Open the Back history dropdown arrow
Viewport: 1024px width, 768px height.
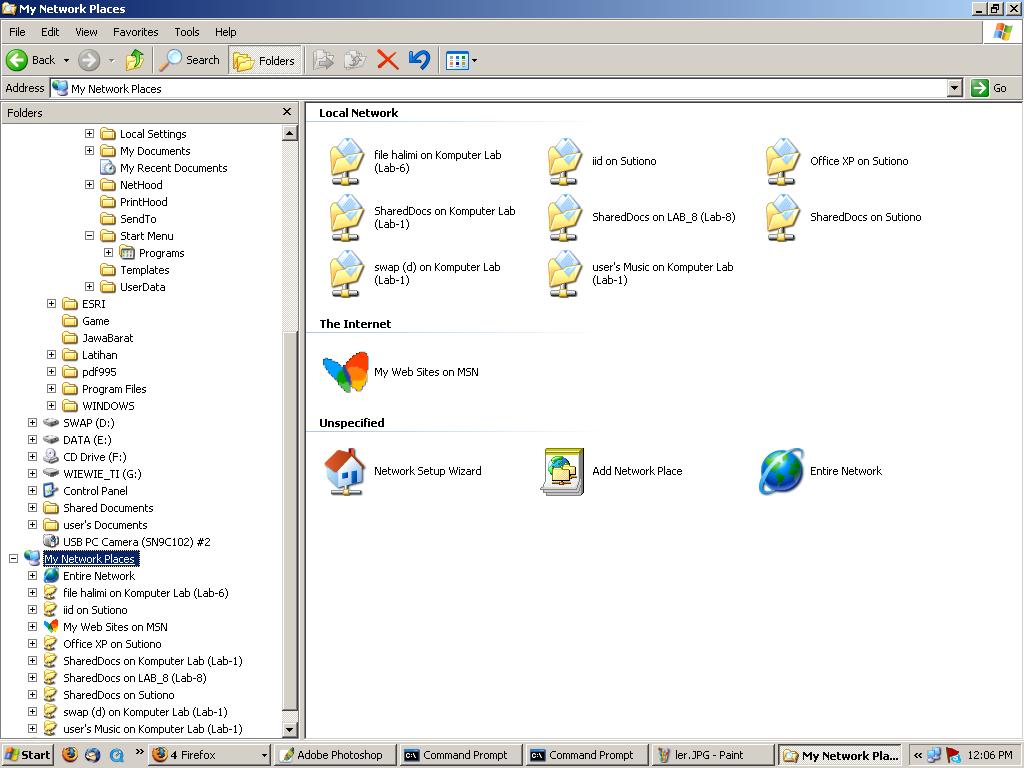click(x=66, y=61)
